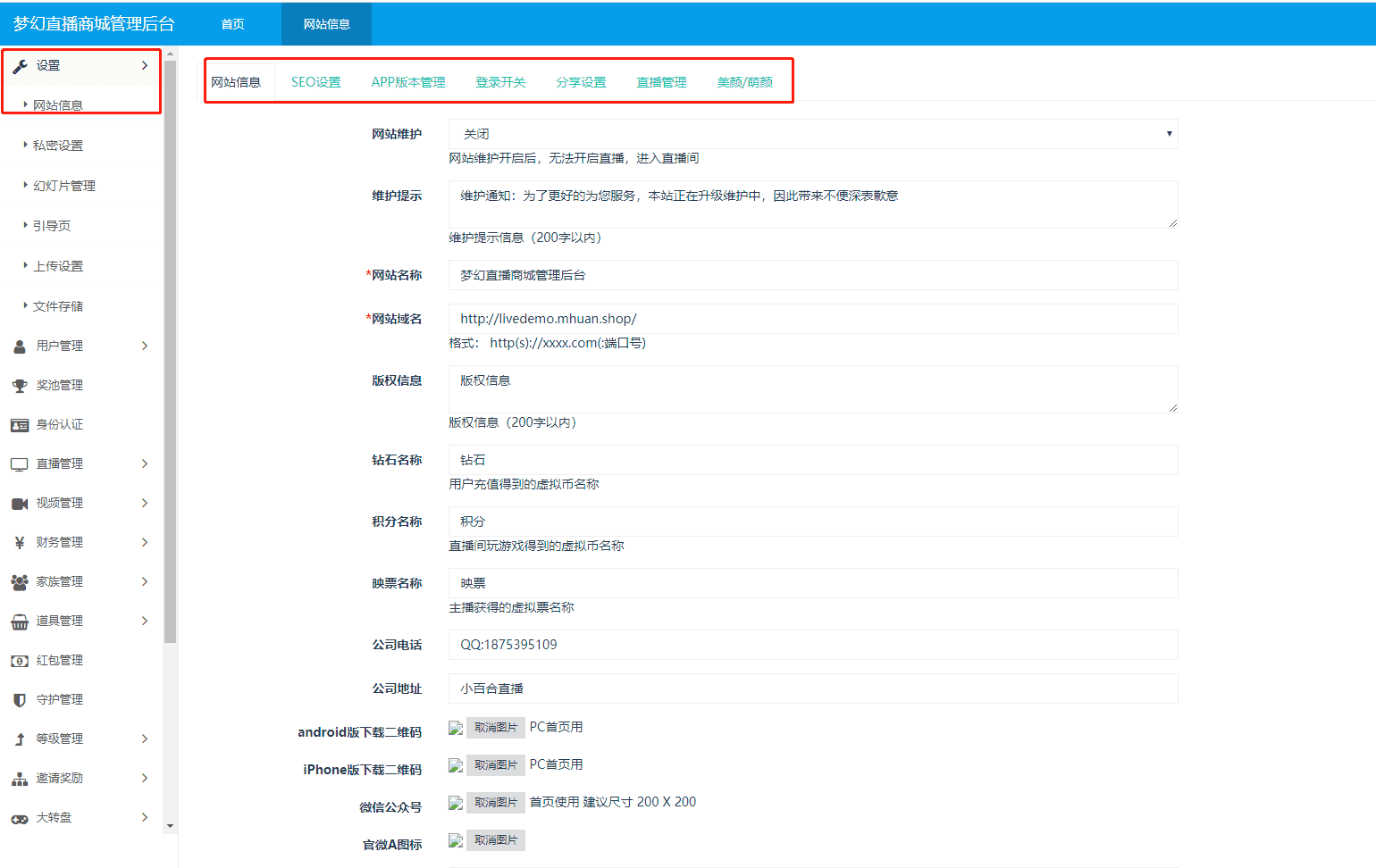Expand the 道具管理 submenu chevron
This screenshot has width=1376, height=868.
point(145,622)
